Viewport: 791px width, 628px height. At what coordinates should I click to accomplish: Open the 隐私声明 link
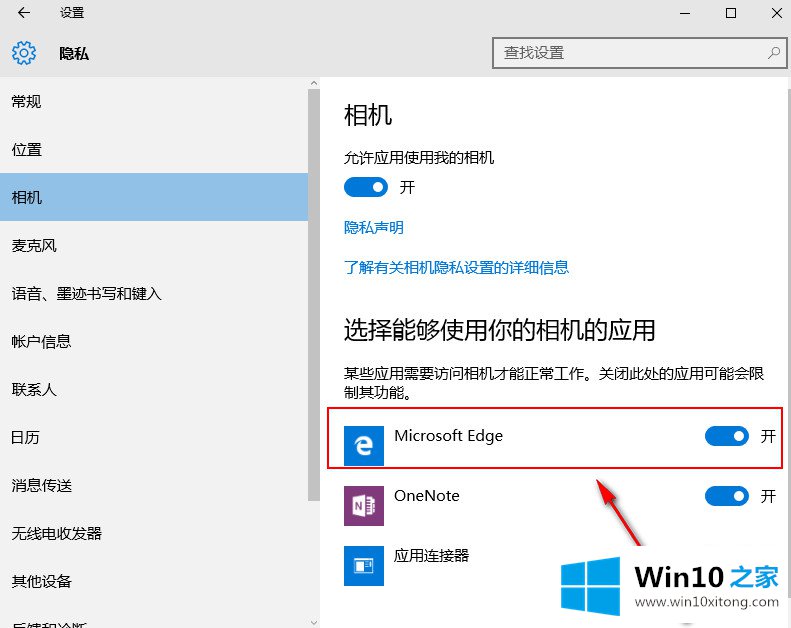point(374,227)
